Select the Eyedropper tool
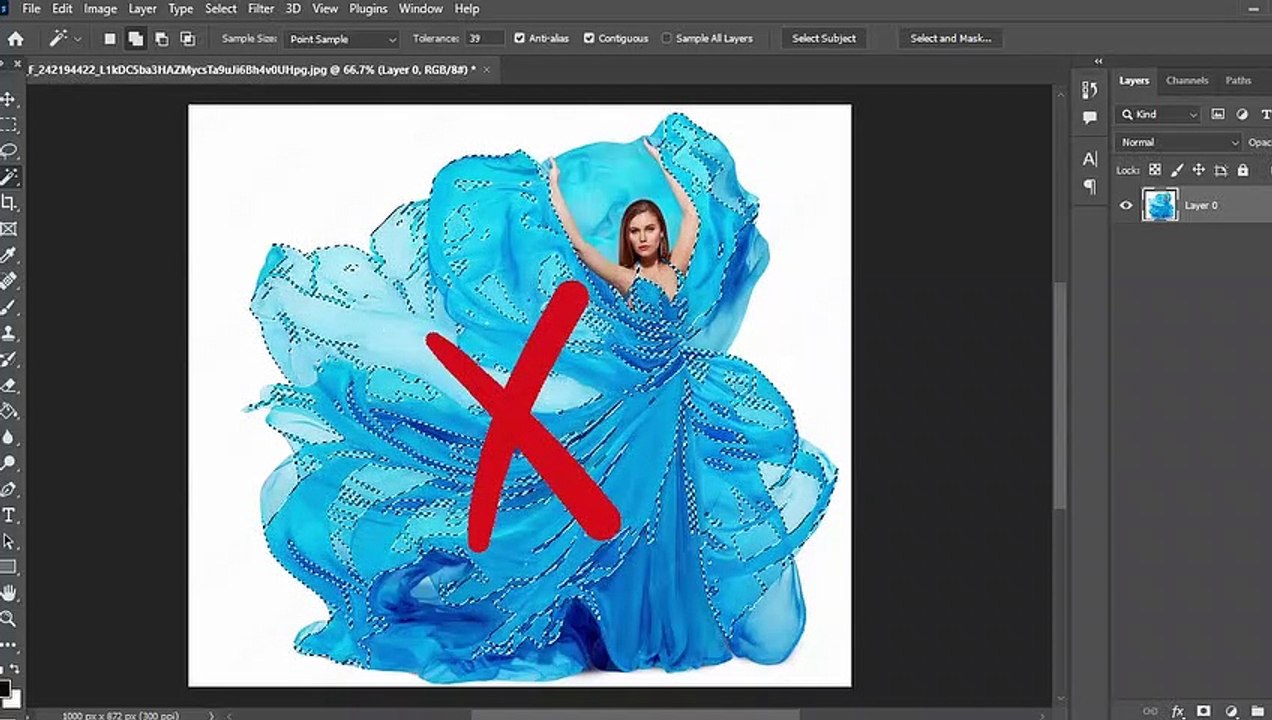1272x720 pixels. click(x=9, y=255)
